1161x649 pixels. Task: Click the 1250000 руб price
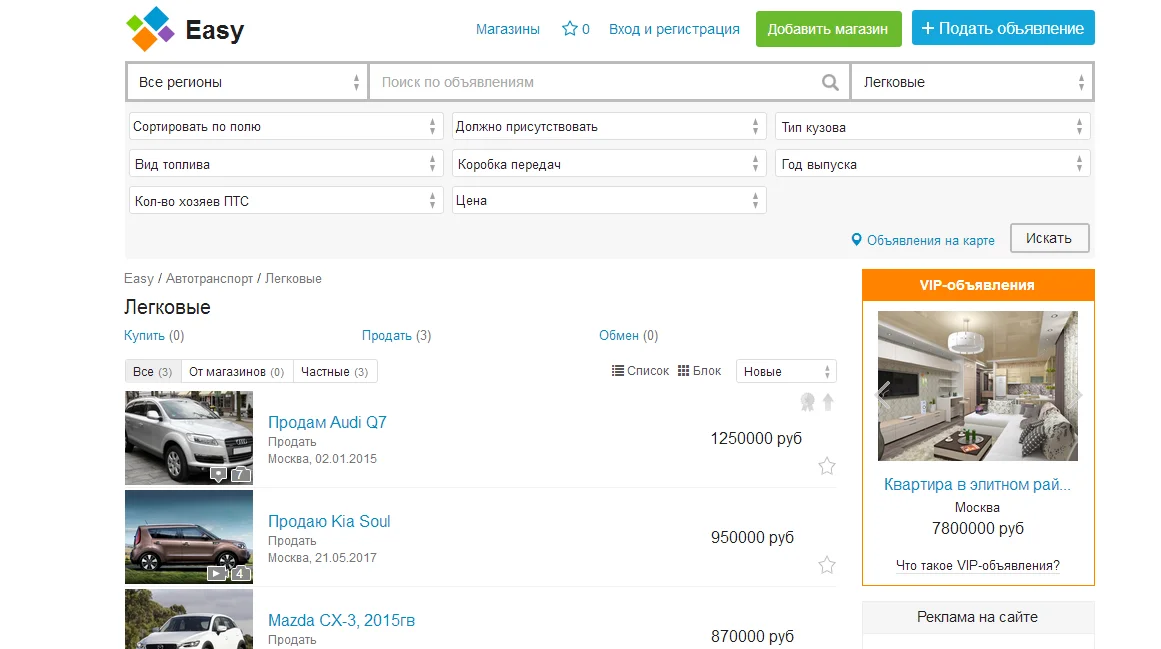click(756, 438)
